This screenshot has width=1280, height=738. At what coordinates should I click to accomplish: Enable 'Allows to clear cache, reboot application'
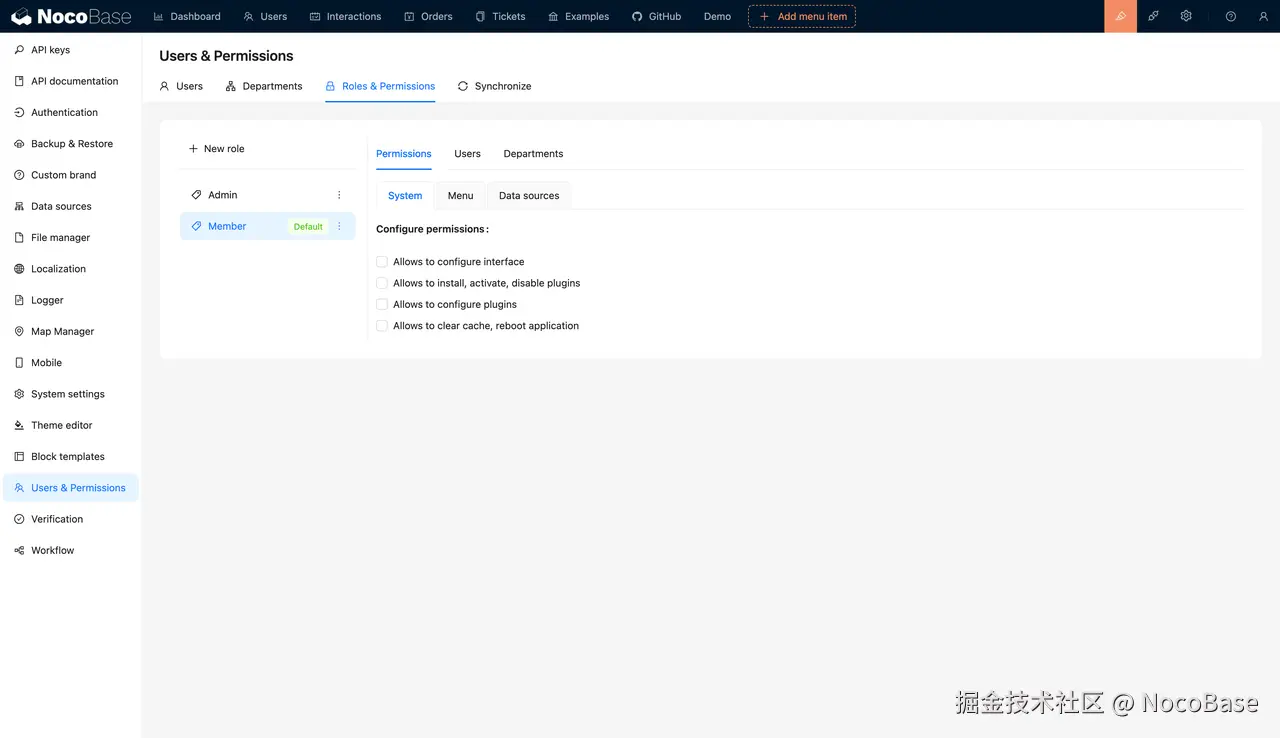[x=382, y=325]
